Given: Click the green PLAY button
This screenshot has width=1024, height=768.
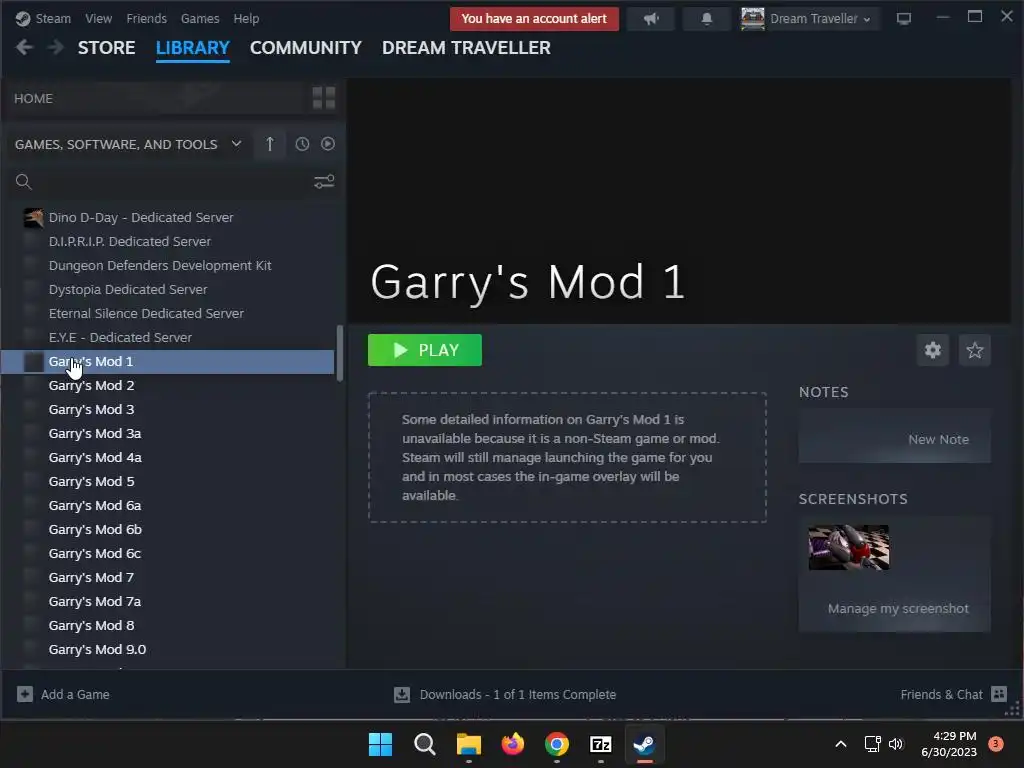Looking at the screenshot, I should click(x=424, y=350).
